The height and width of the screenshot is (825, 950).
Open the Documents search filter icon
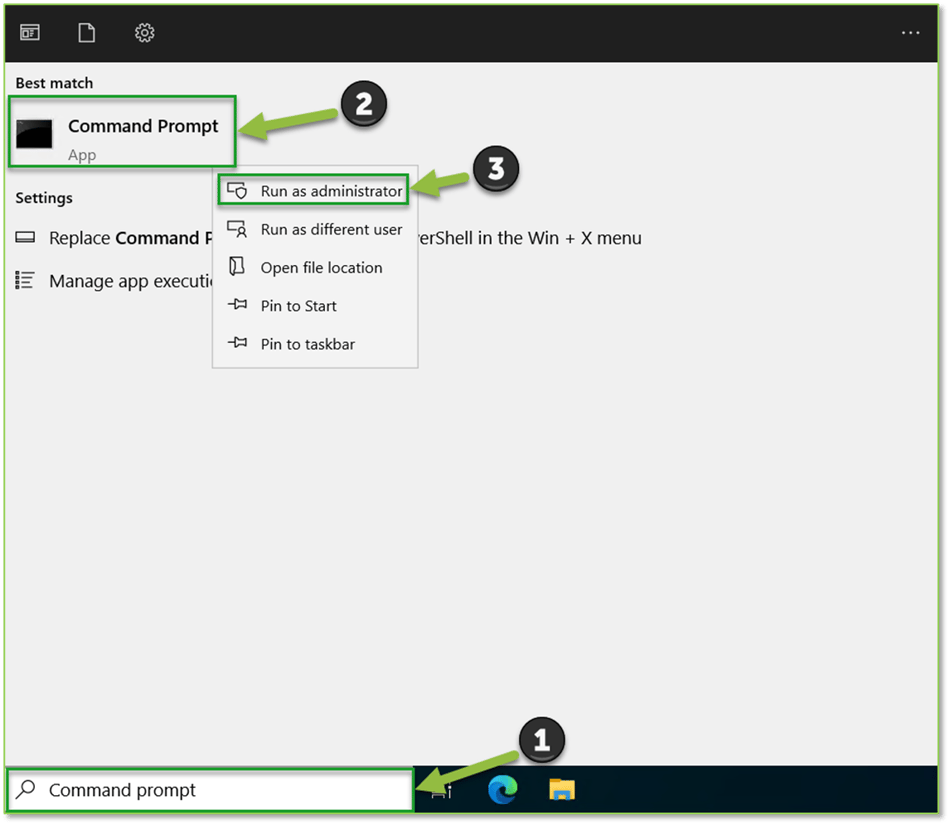pos(86,32)
